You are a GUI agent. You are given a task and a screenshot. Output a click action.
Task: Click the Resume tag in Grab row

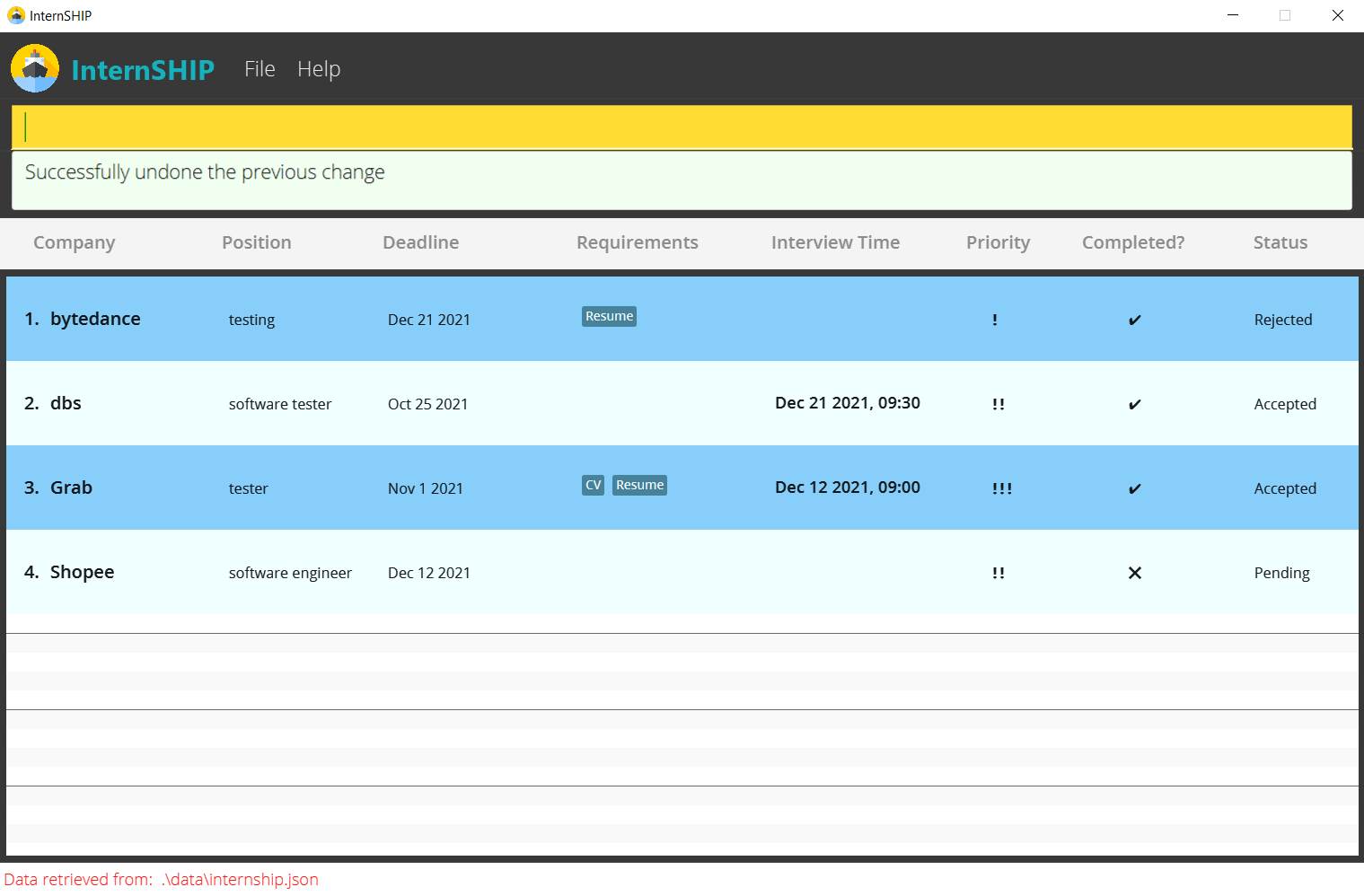click(639, 485)
